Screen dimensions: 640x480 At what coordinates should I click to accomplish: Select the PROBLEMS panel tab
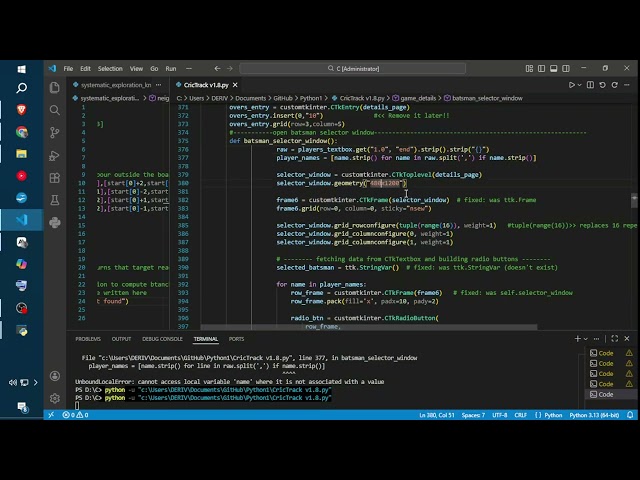pyautogui.click(x=88, y=339)
